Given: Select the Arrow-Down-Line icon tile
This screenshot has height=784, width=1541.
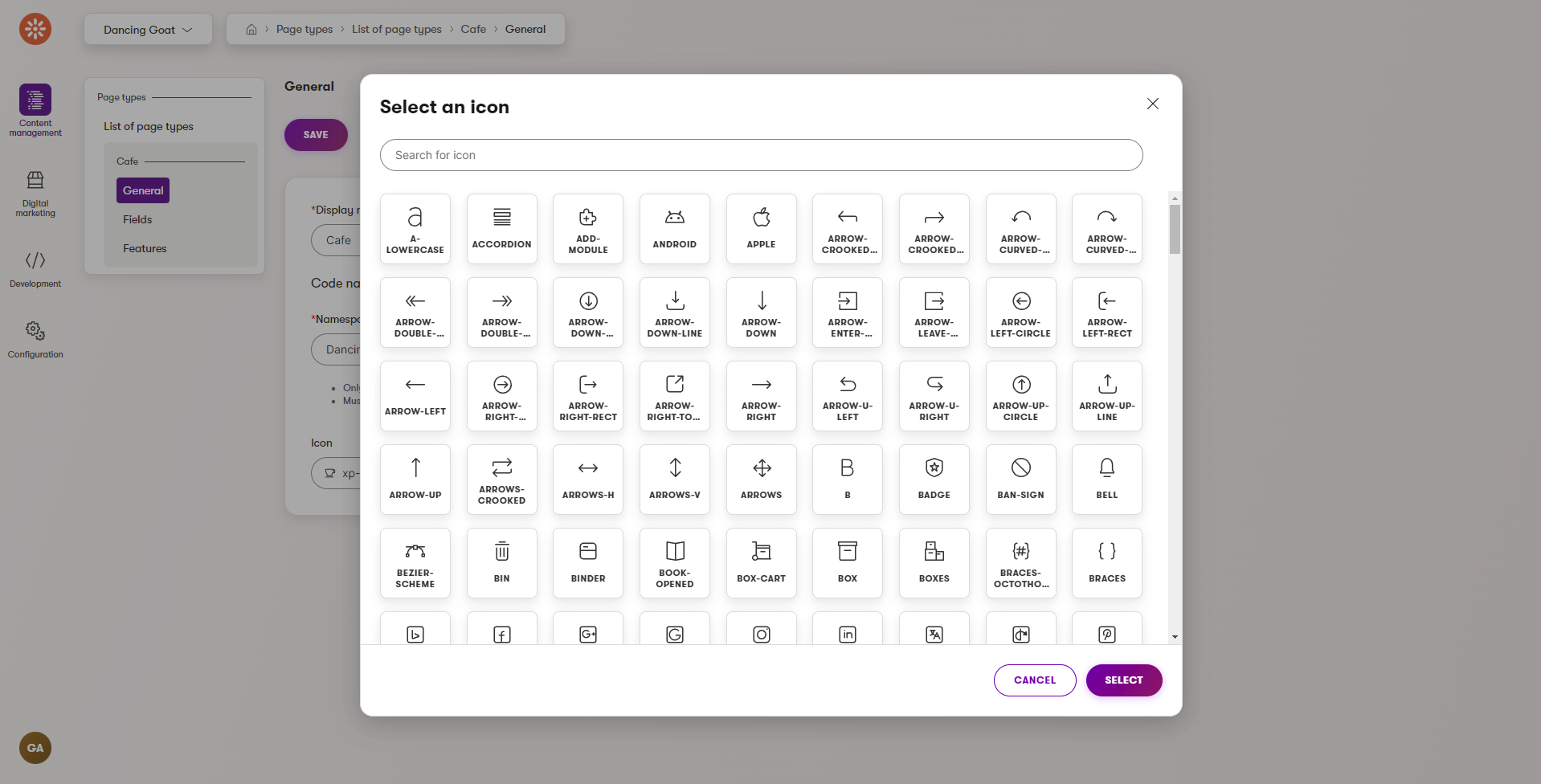Looking at the screenshot, I should 674,312.
